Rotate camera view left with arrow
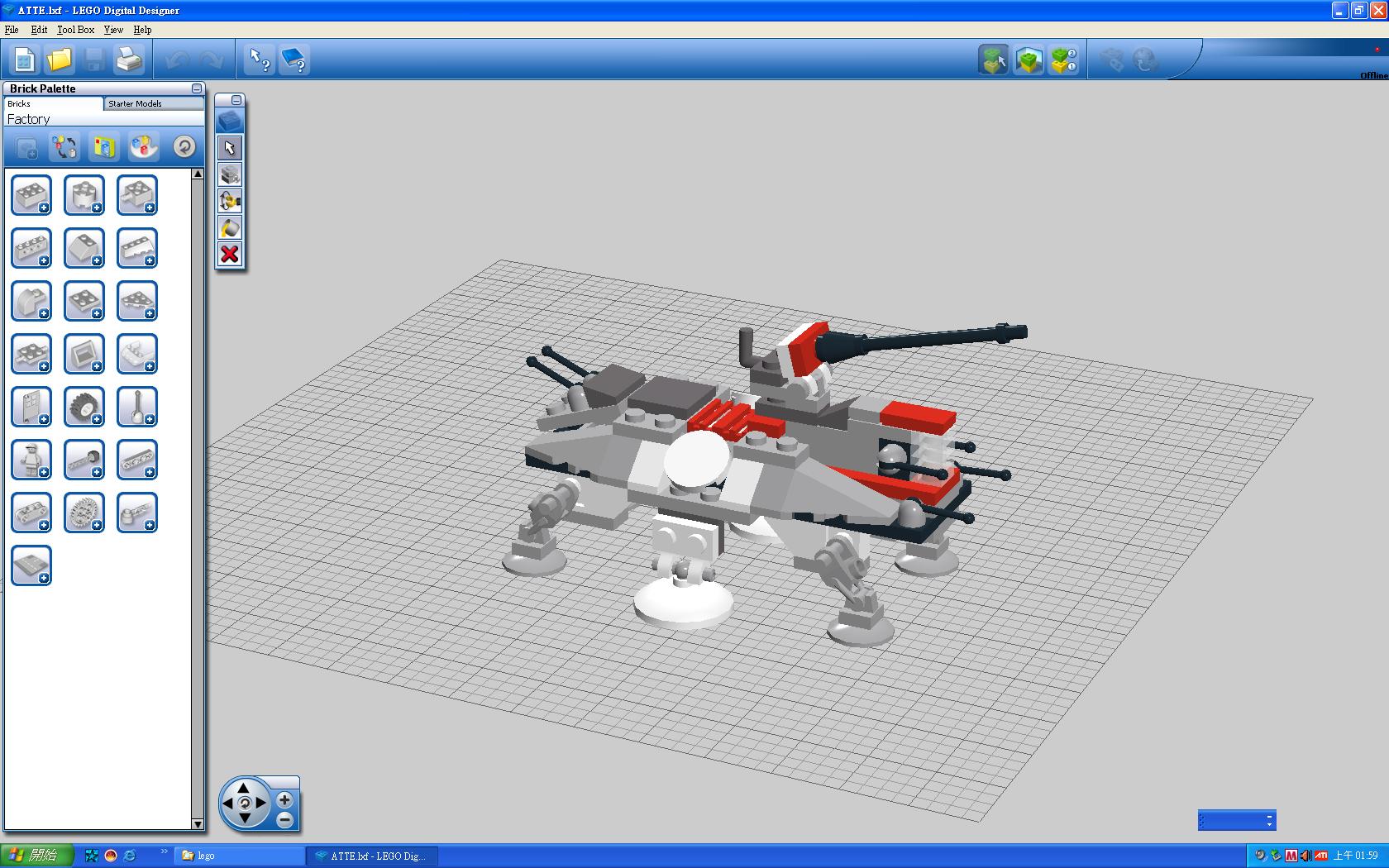Screen dimensions: 1389x868 (227, 802)
